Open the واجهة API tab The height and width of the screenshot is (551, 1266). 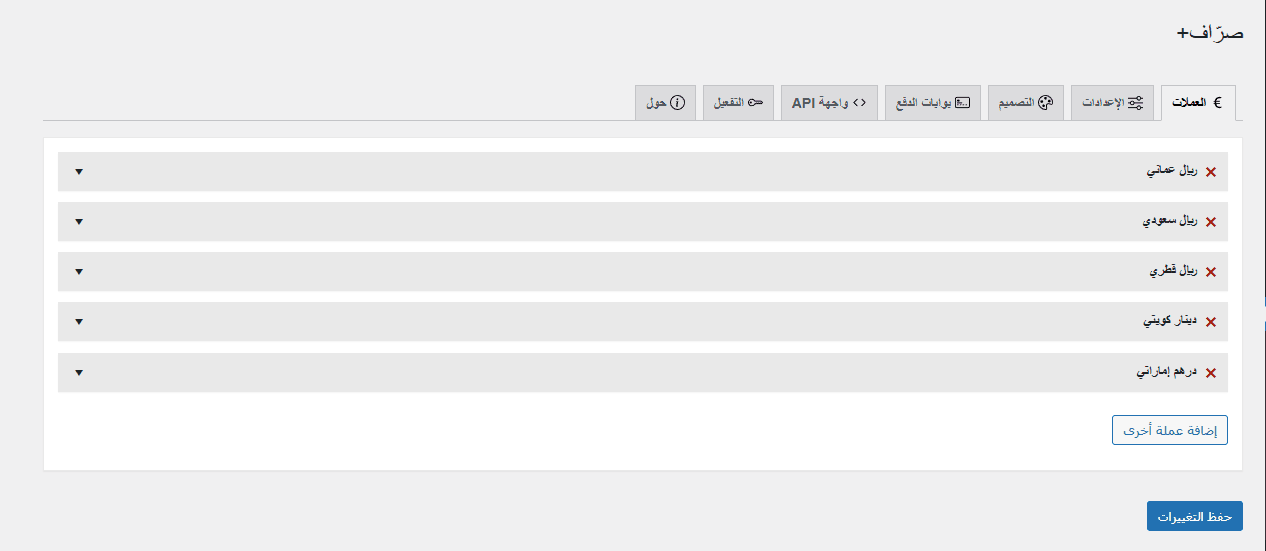pos(829,103)
